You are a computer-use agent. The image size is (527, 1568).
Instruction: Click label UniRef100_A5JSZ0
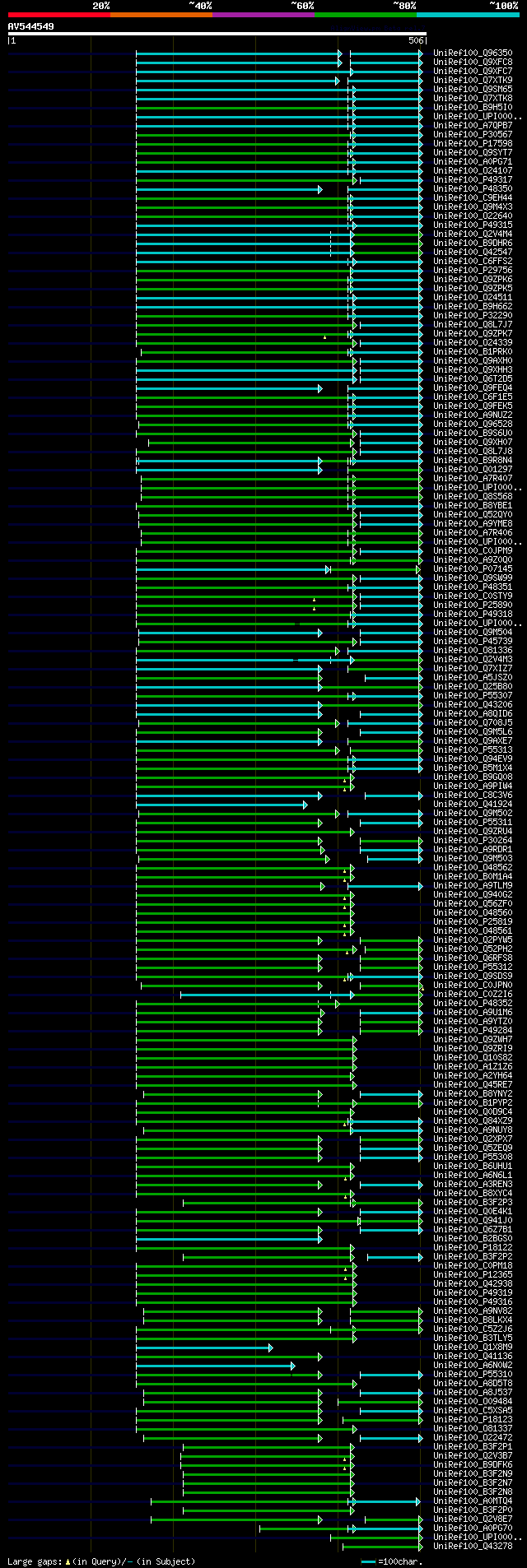(x=473, y=677)
